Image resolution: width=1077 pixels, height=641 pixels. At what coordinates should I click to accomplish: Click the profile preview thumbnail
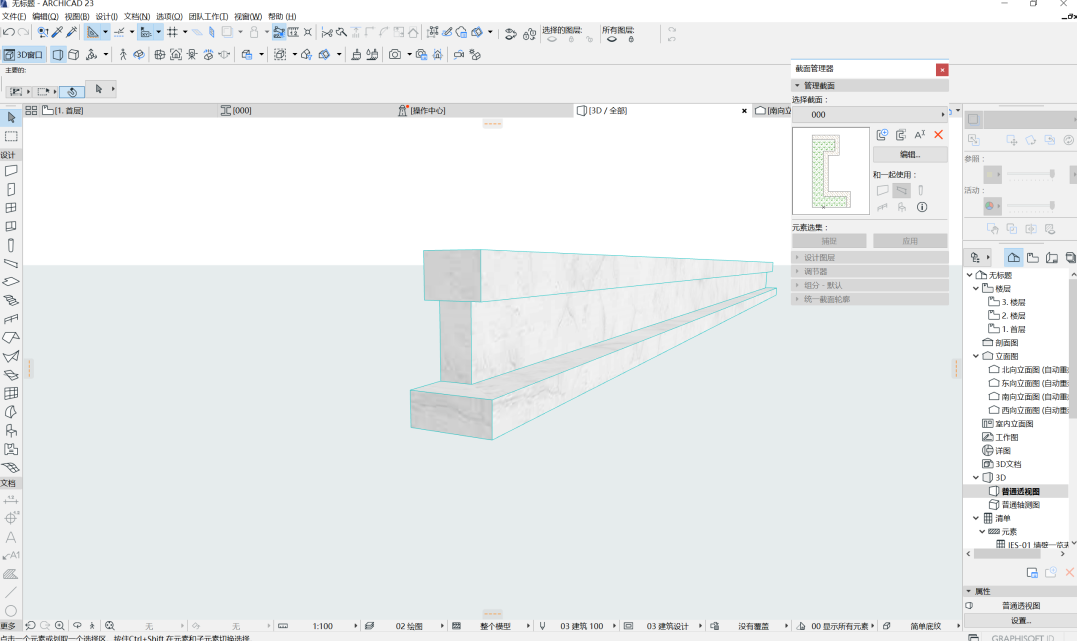coord(830,171)
